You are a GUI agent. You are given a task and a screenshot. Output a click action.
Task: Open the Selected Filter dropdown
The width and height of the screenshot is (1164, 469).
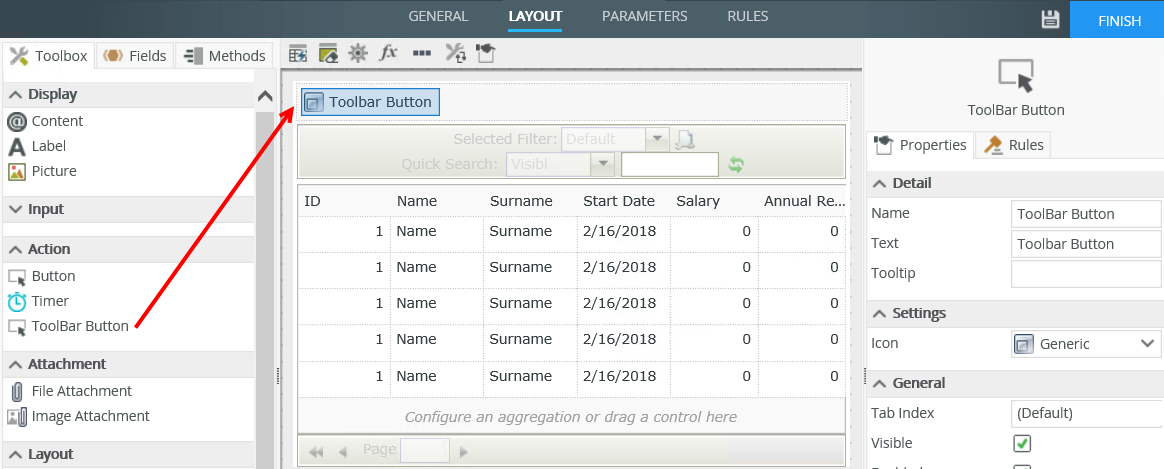point(657,140)
